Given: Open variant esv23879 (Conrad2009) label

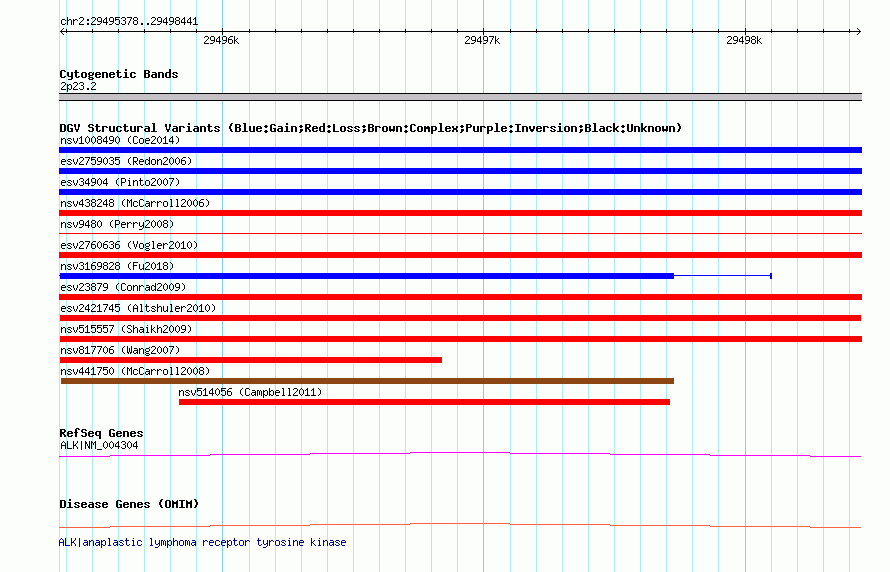Looking at the screenshot, I should (x=123, y=287).
